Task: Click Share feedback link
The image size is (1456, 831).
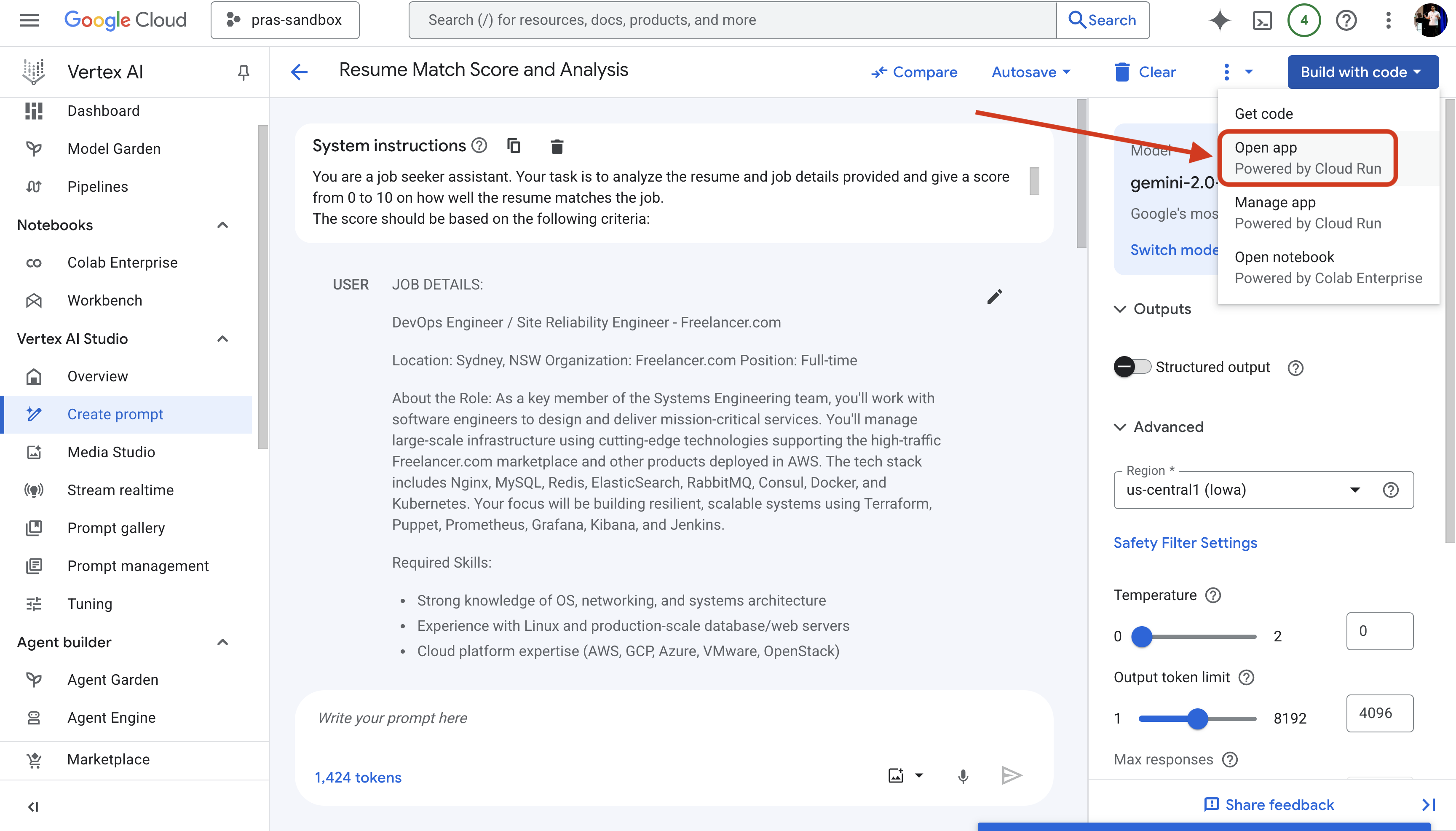Action: (1269, 805)
